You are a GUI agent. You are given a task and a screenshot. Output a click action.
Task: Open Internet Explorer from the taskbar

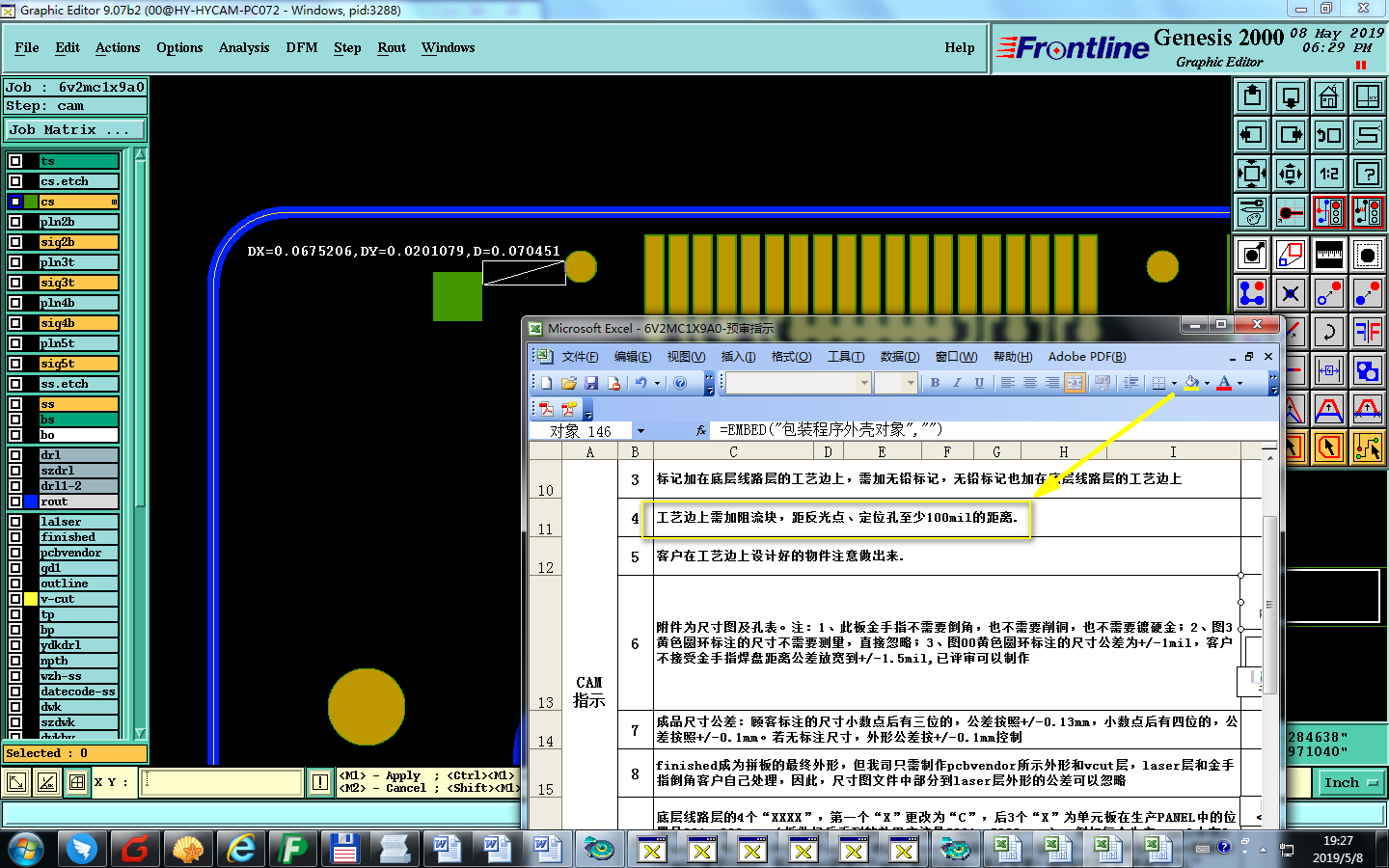241,849
